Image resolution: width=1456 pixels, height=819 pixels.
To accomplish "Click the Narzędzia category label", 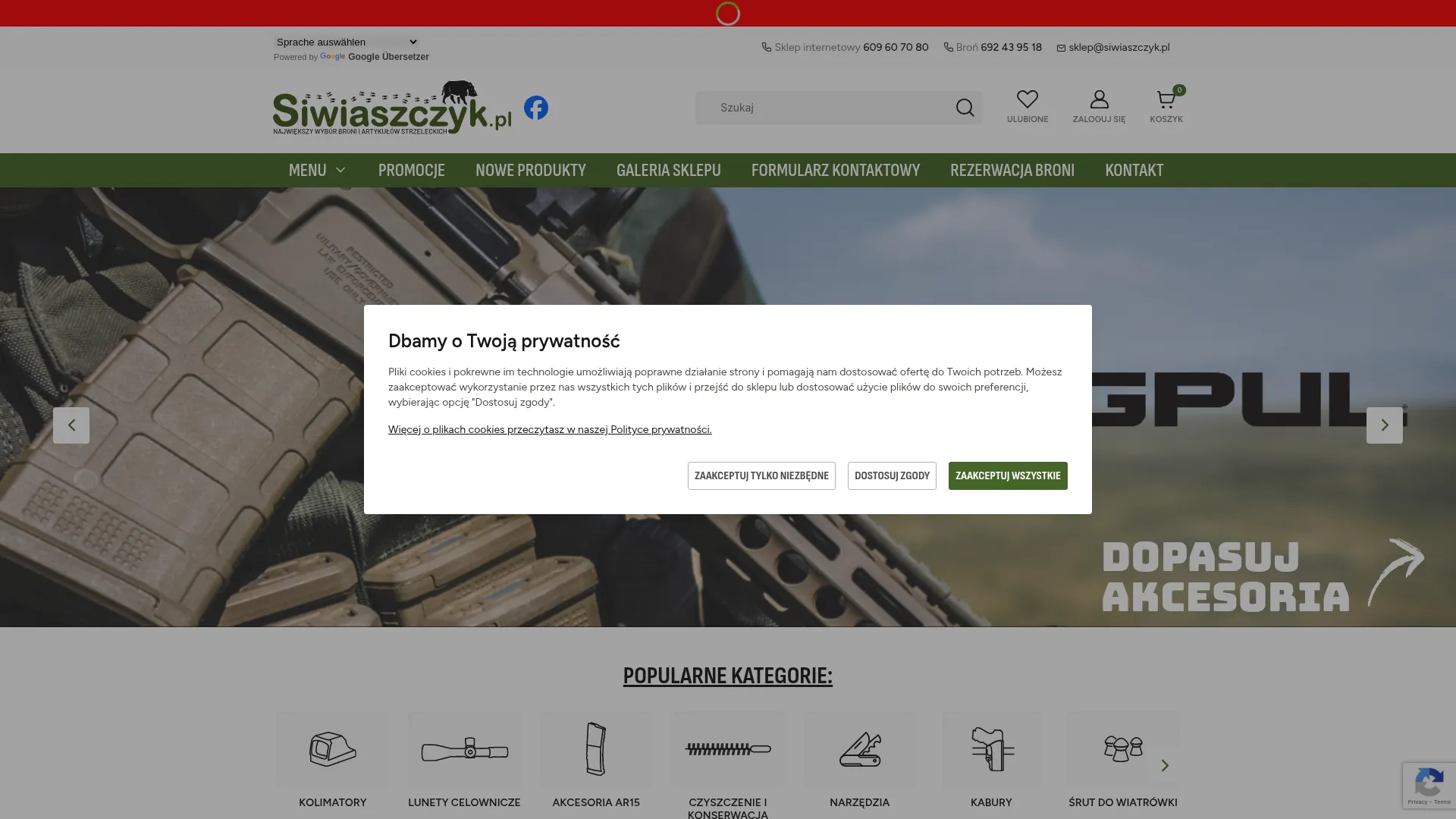I will click(x=859, y=802).
